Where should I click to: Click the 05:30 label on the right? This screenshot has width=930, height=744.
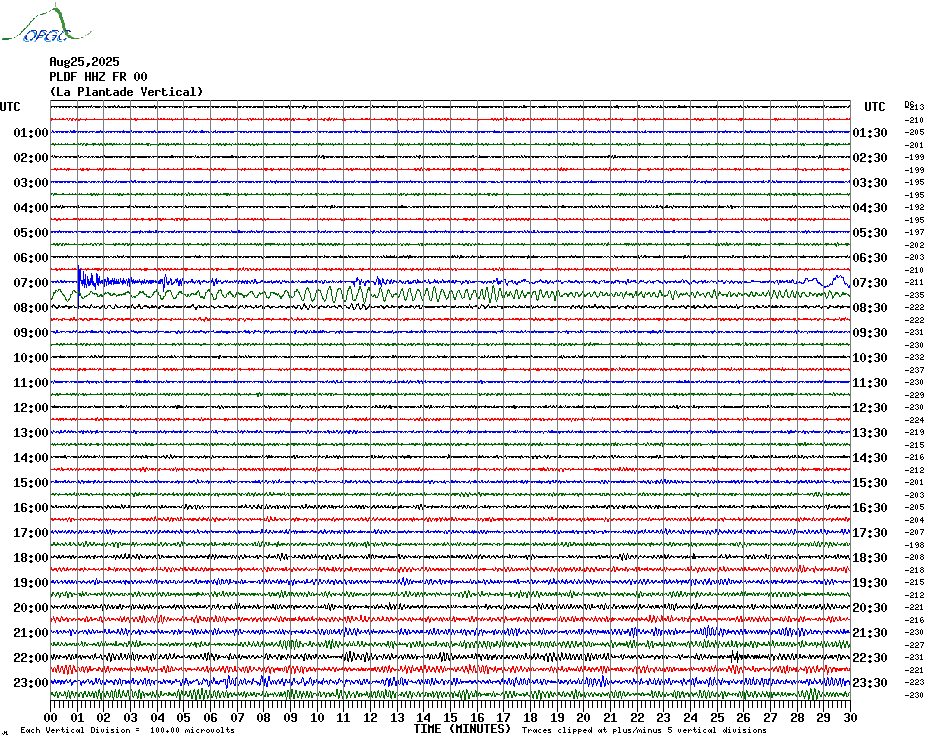pyautogui.click(x=870, y=233)
